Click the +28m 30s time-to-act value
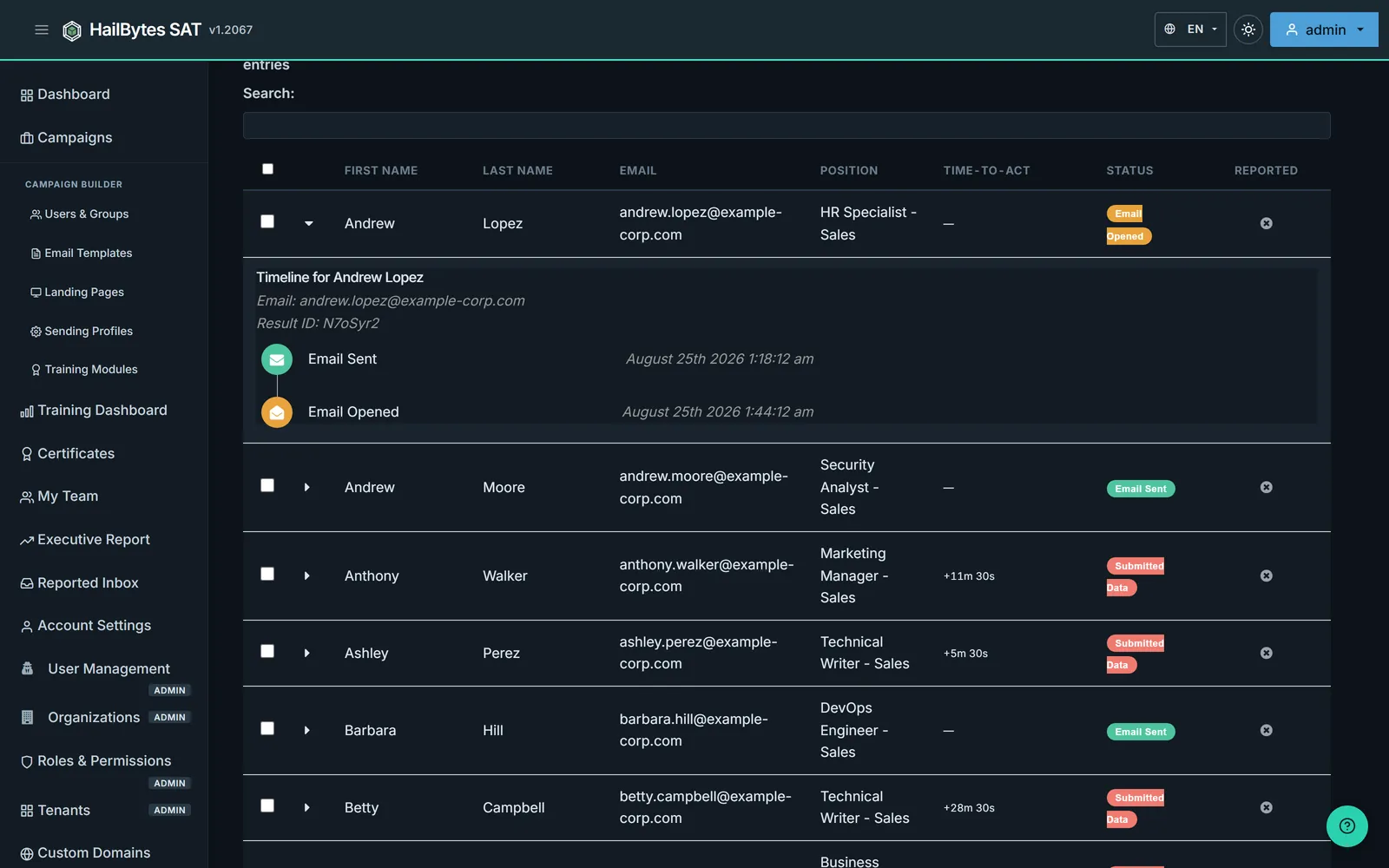Image resolution: width=1389 pixels, height=868 pixels. click(x=969, y=808)
